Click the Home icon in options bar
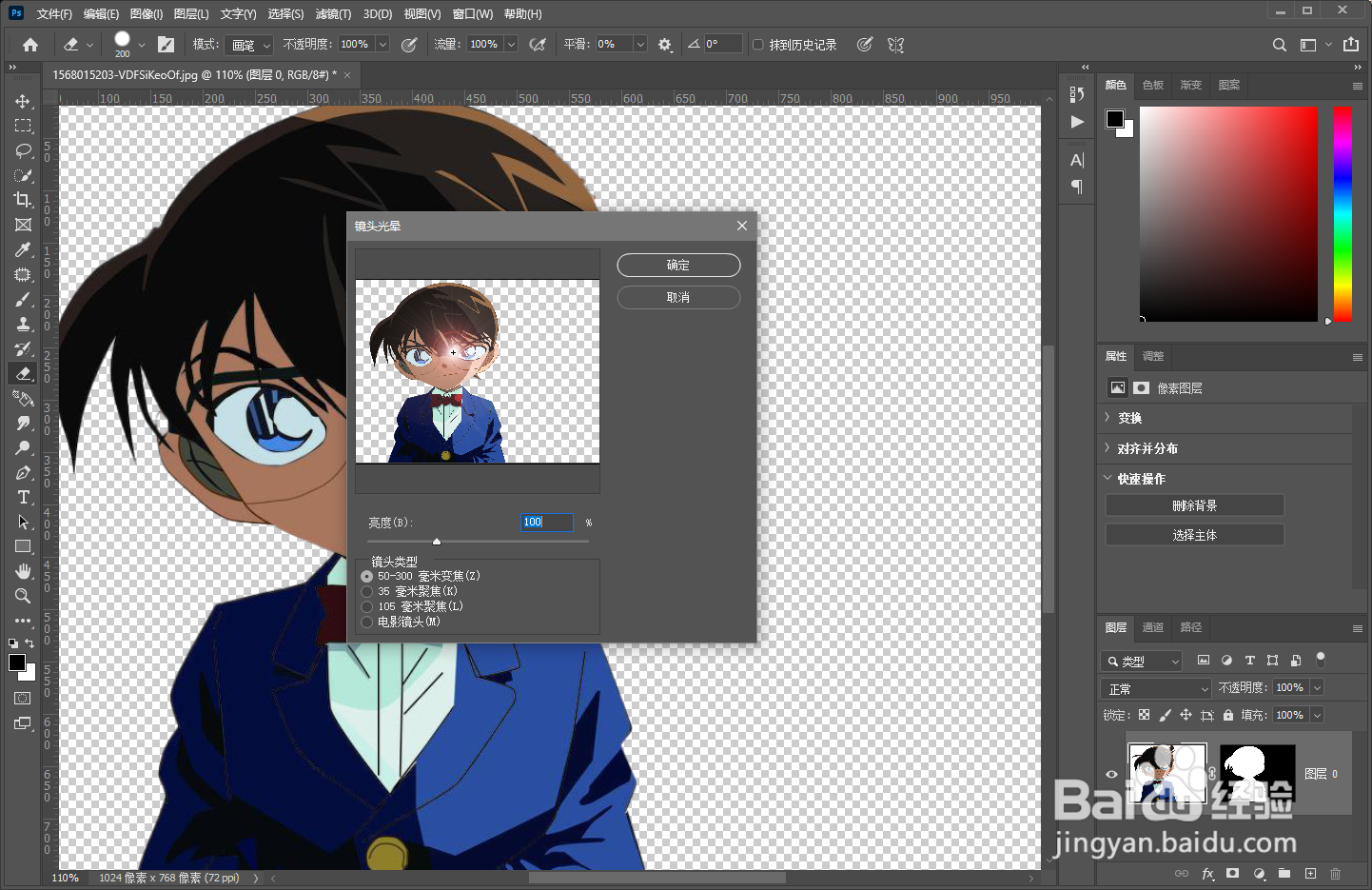Screen dimensions: 1372x890 (30, 45)
